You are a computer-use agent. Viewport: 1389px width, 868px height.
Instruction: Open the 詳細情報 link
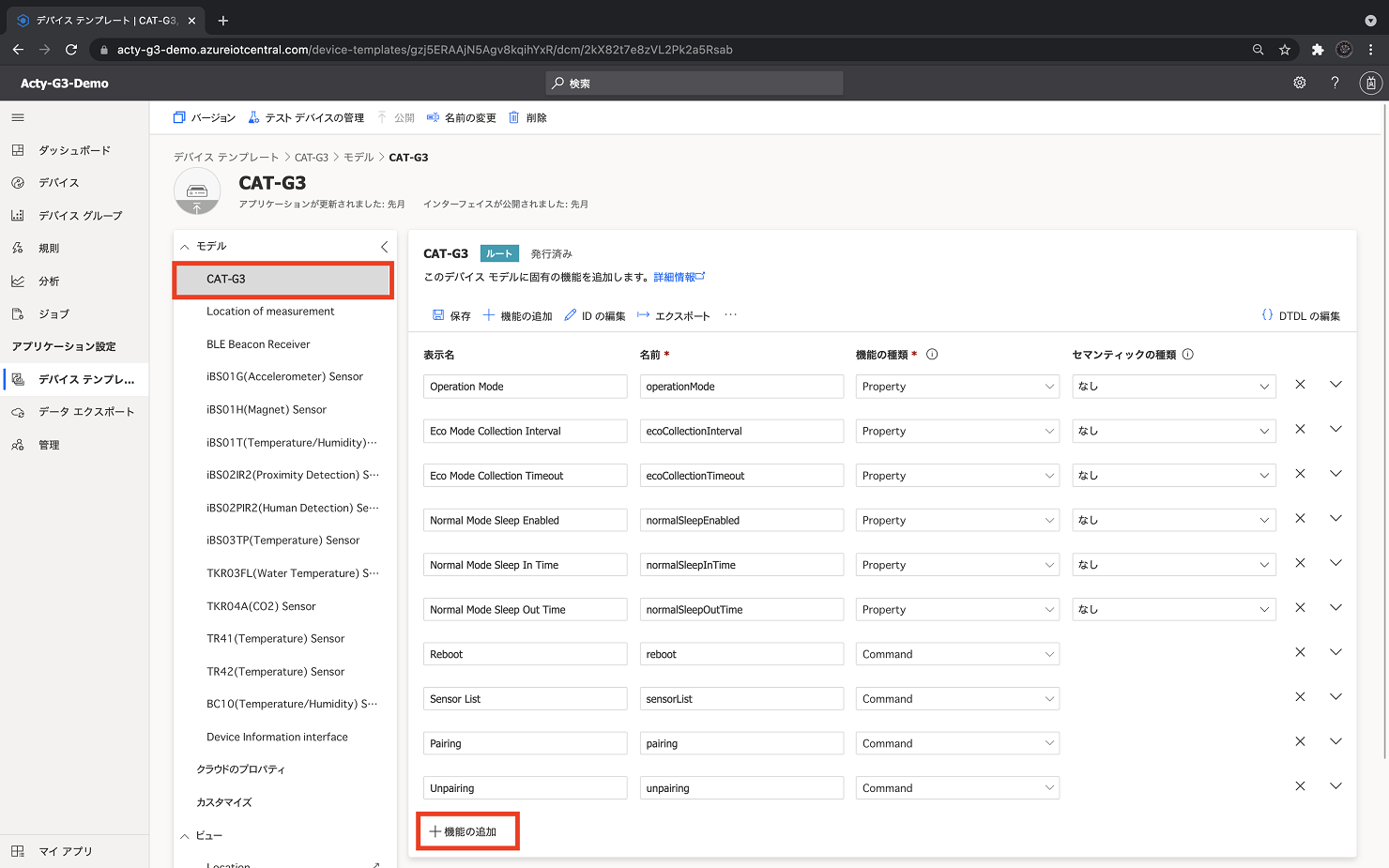pos(679,277)
